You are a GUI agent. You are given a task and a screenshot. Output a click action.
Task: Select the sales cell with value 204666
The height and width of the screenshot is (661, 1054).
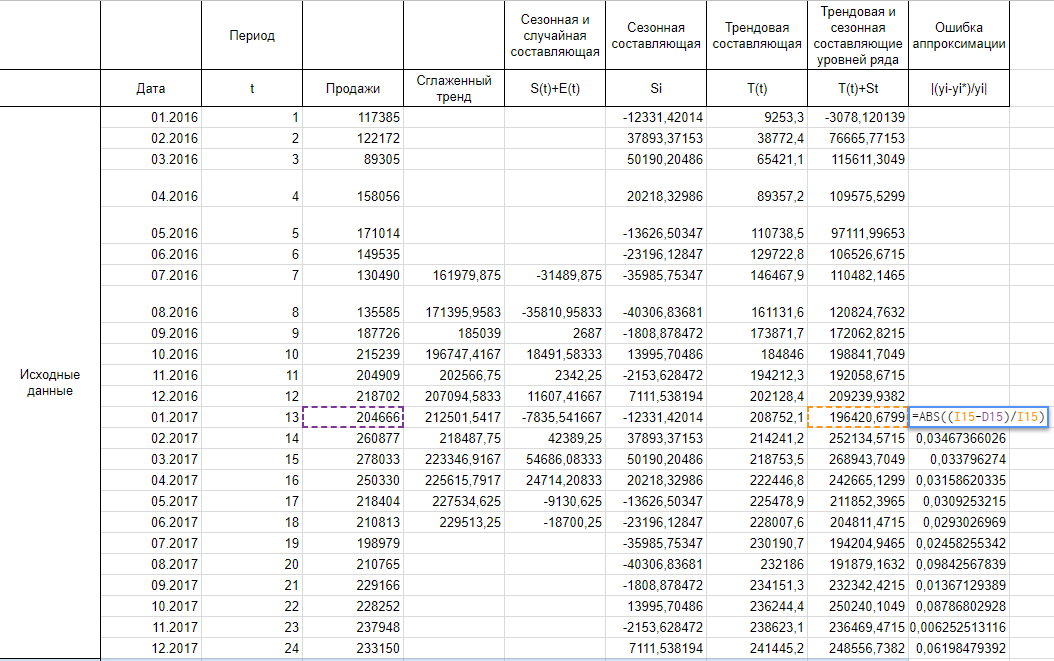tap(352, 417)
